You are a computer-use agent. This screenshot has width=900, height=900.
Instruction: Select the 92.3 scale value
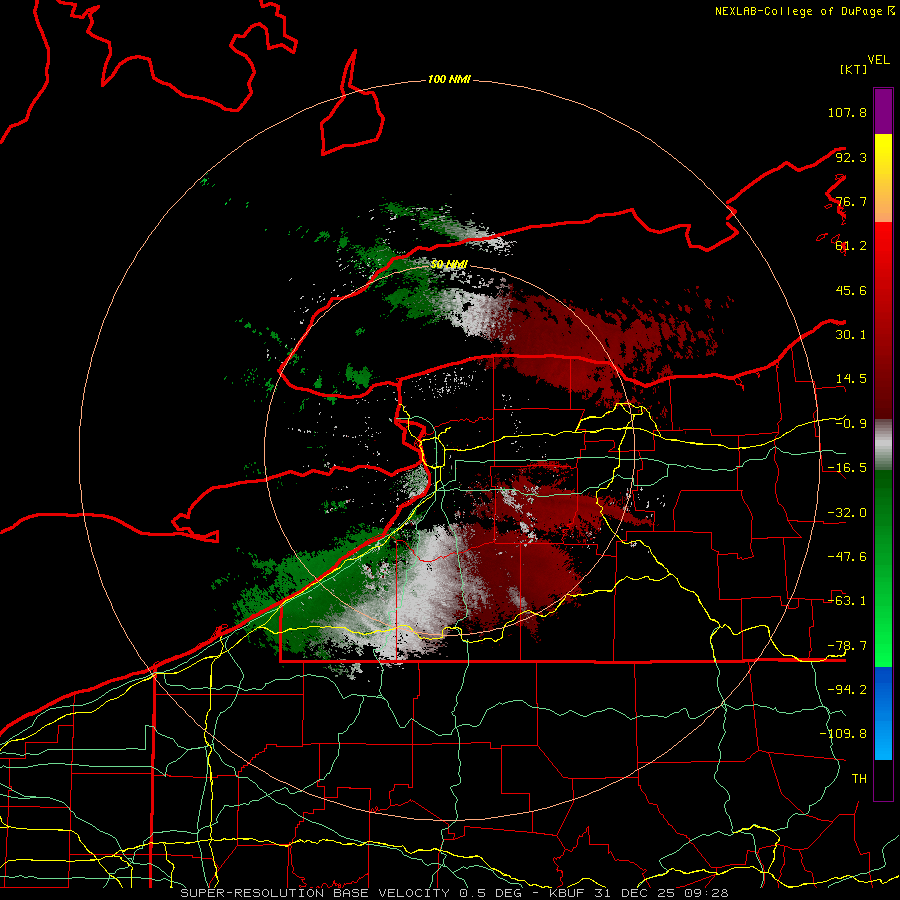coord(851,157)
